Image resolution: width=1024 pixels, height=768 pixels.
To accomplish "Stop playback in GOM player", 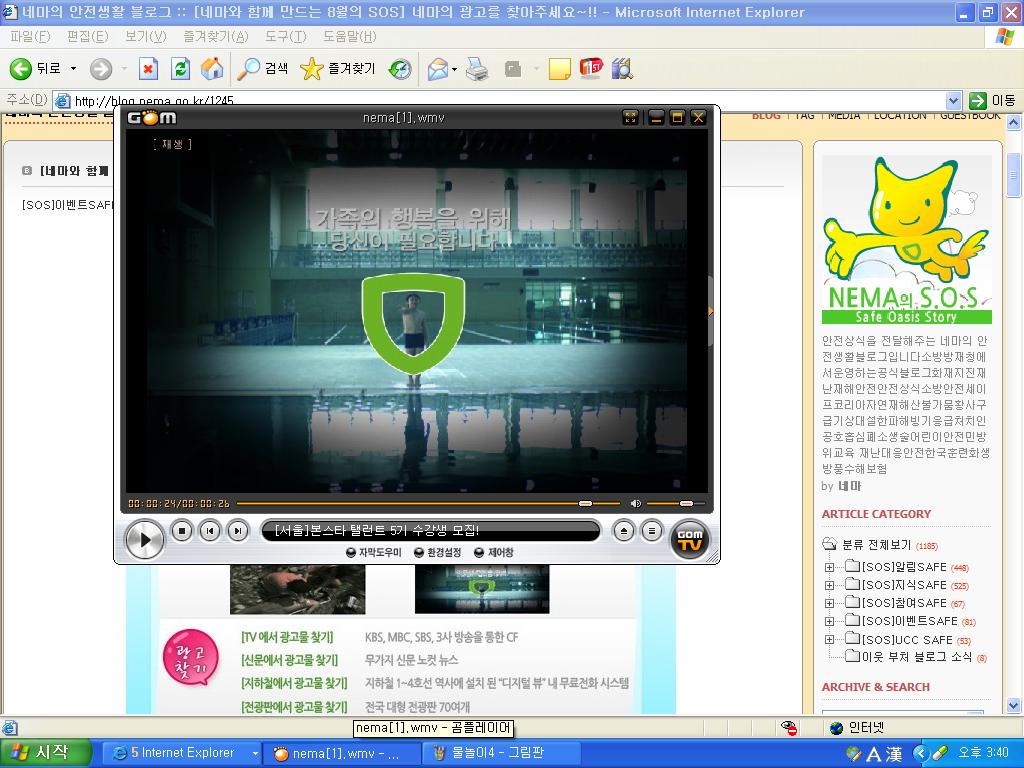I will [x=182, y=531].
